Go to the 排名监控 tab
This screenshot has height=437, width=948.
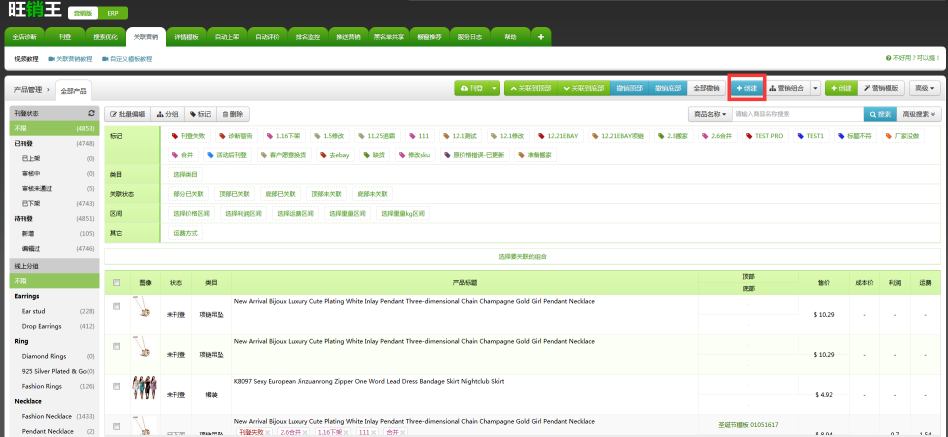click(x=308, y=37)
